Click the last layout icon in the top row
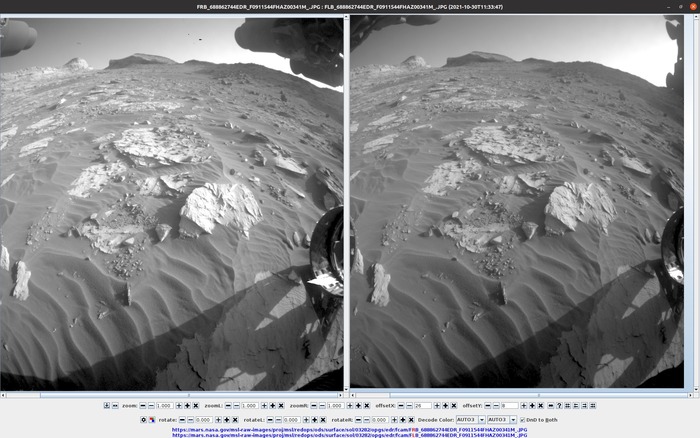The width and height of the screenshot is (700, 438). coord(593,405)
